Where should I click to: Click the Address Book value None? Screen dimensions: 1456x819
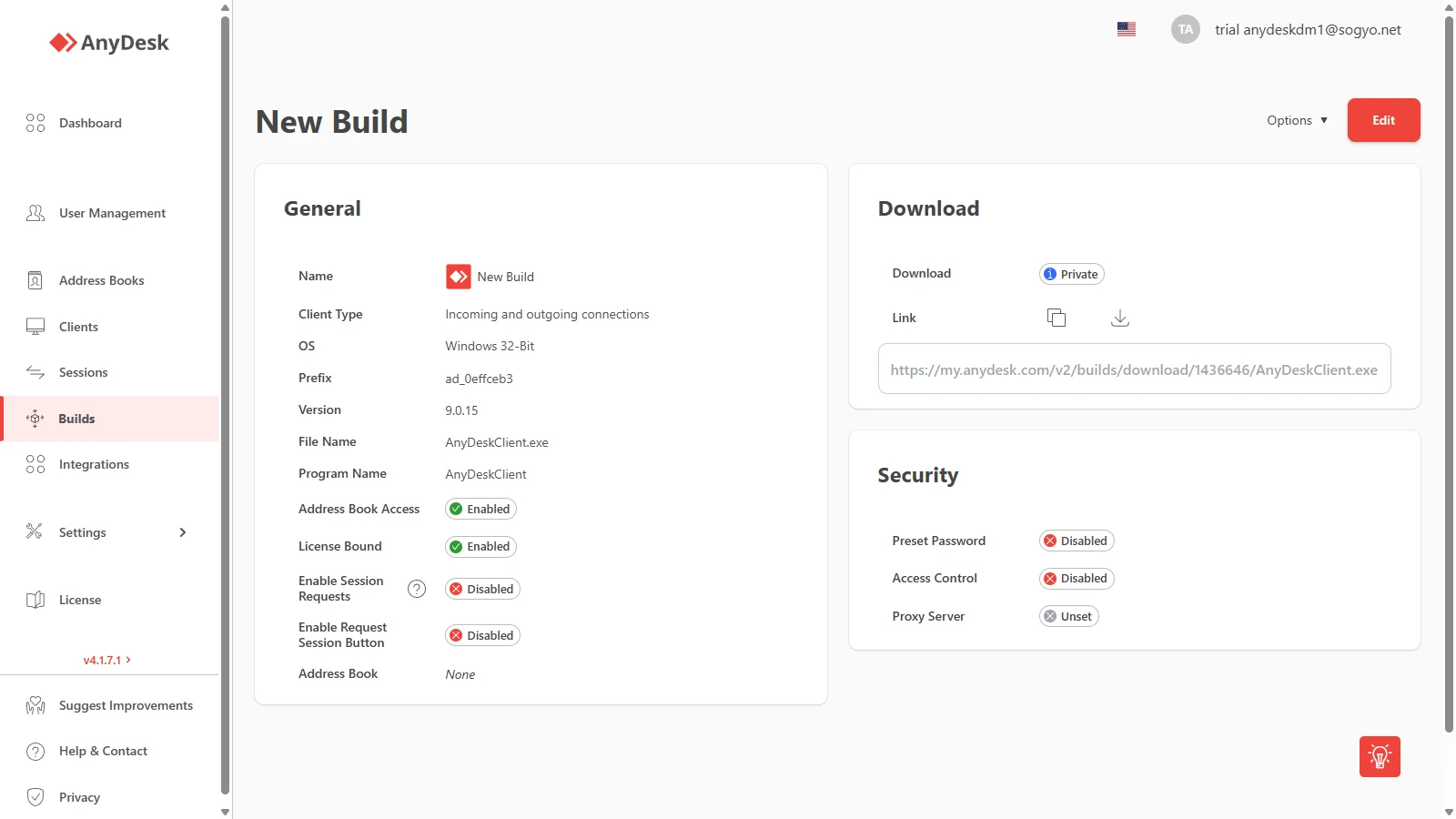[x=460, y=674]
